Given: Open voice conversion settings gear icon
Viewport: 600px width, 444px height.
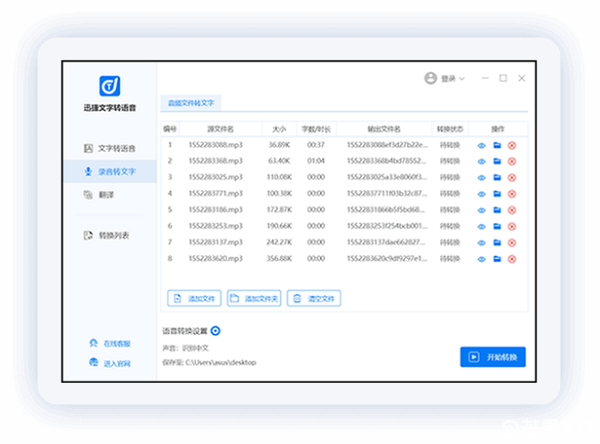Looking at the screenshot, I should pyautogui.click(x=215, y=331).
